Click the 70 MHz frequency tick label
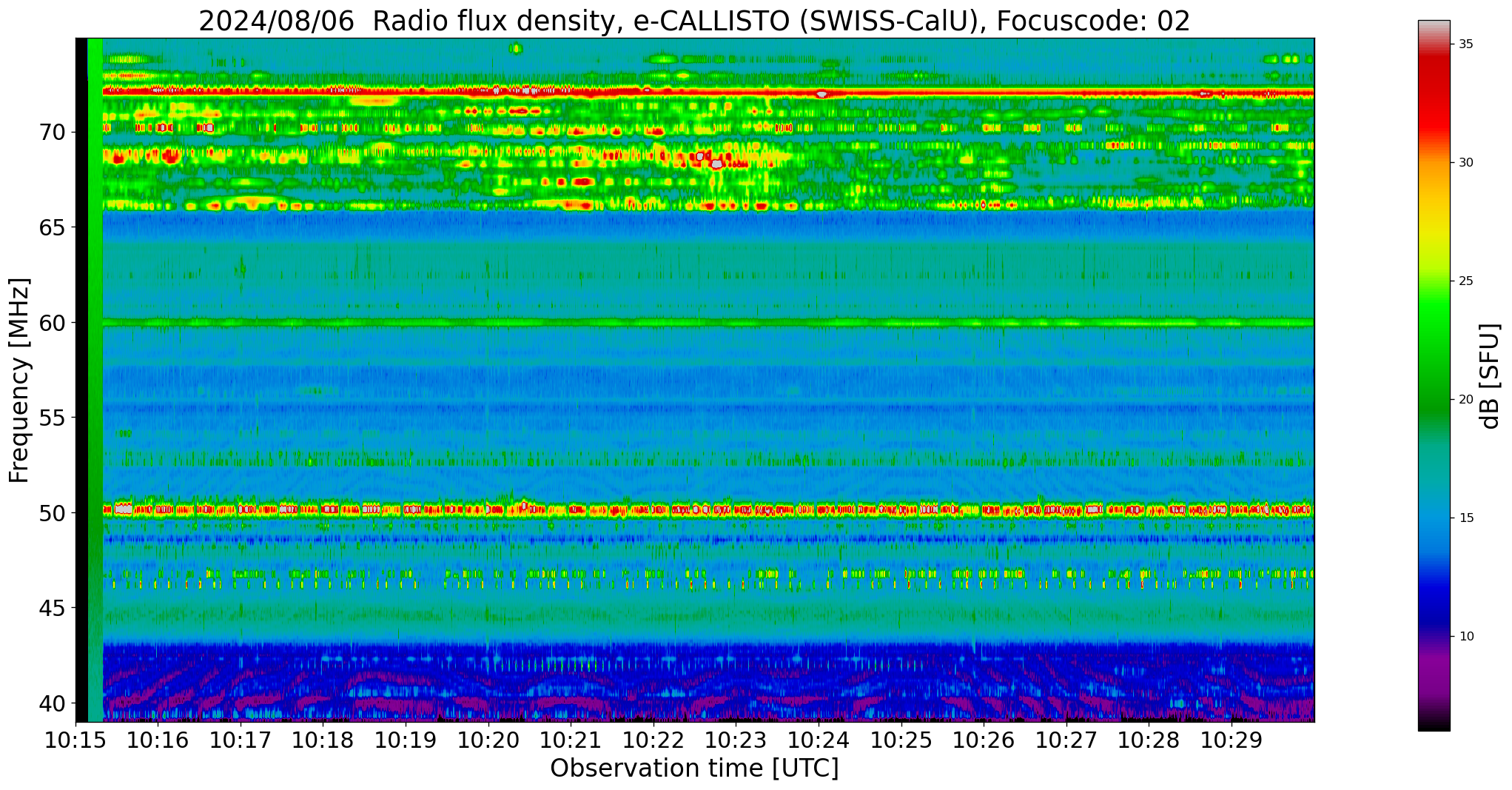 click(x=52, y=133)
